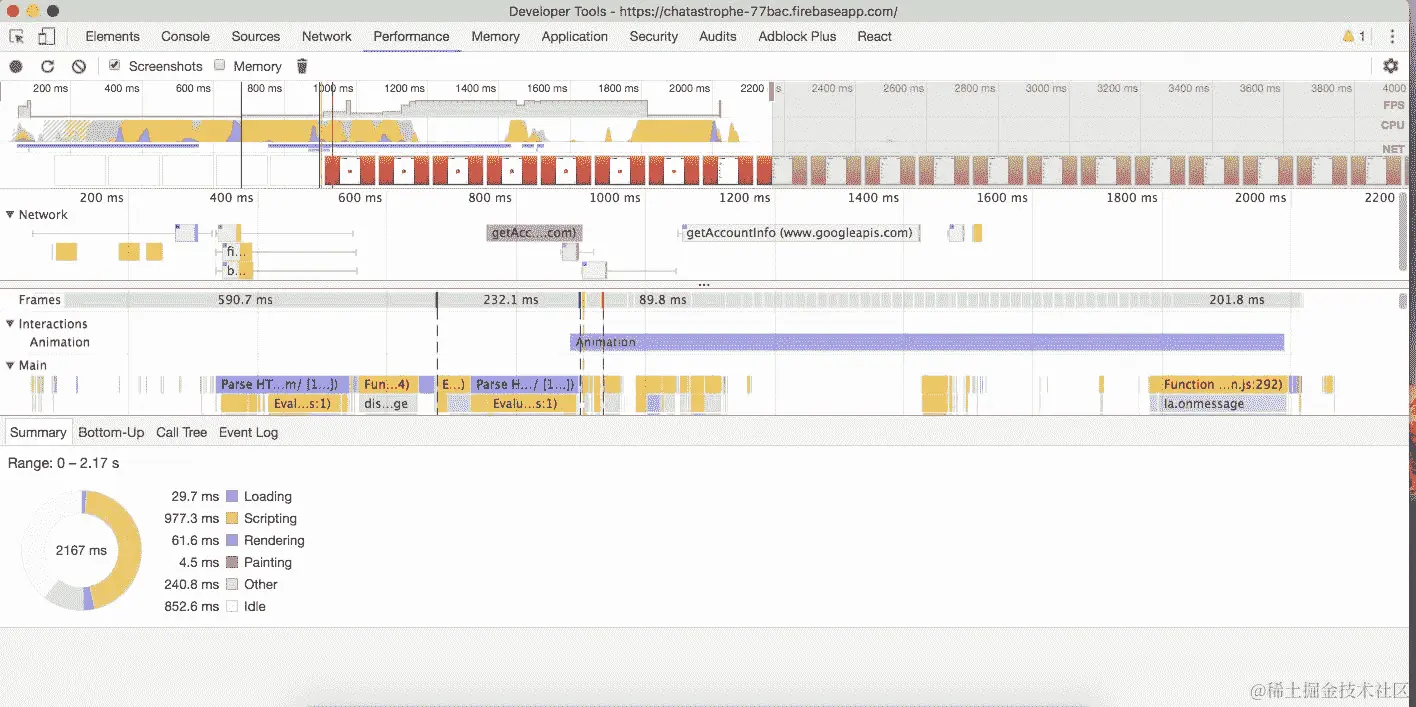Go to the Network panel tab
Image resolution: width=1416 pixels, height=707 pixels.
pos(327,36)
